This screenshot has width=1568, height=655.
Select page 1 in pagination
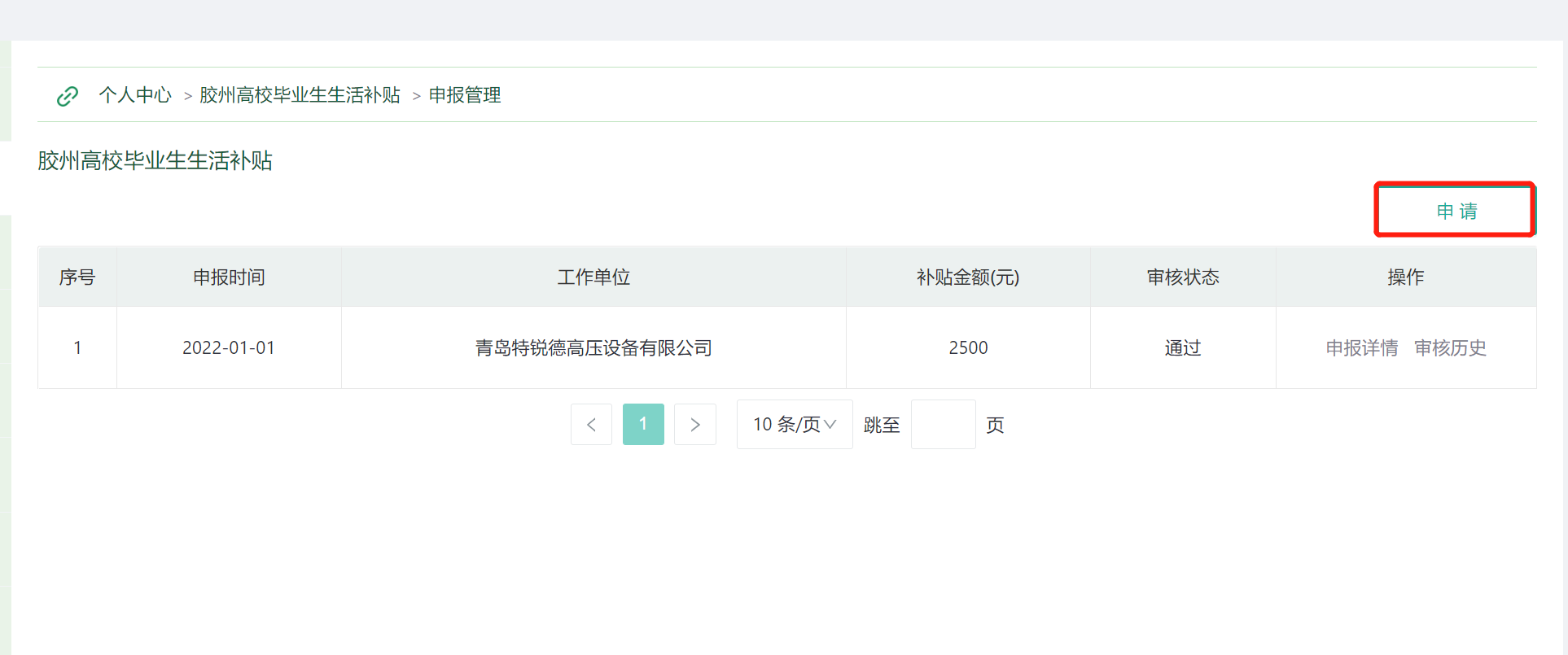point(643,424)
